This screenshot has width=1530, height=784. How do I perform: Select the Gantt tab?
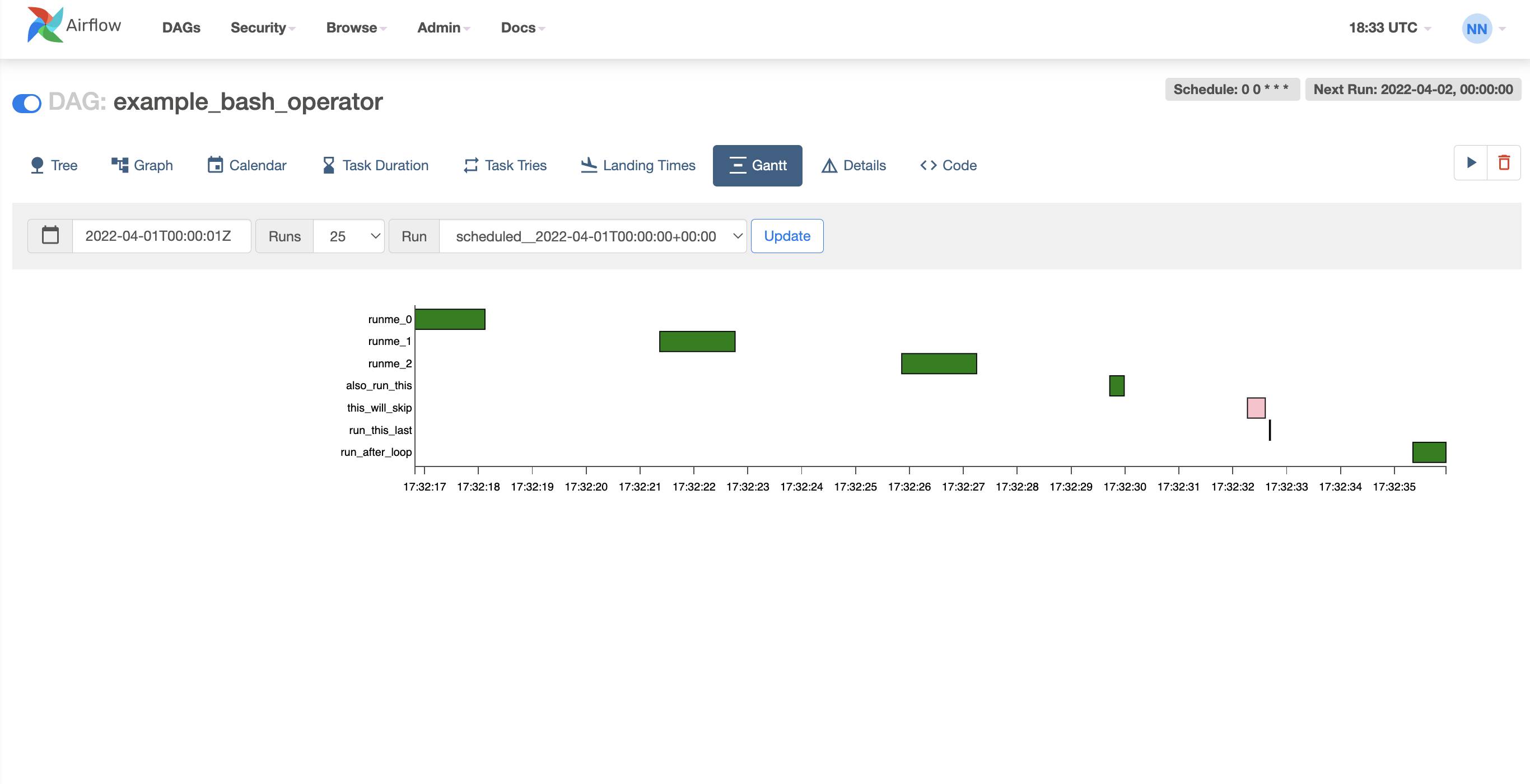(x=757, y=165)
